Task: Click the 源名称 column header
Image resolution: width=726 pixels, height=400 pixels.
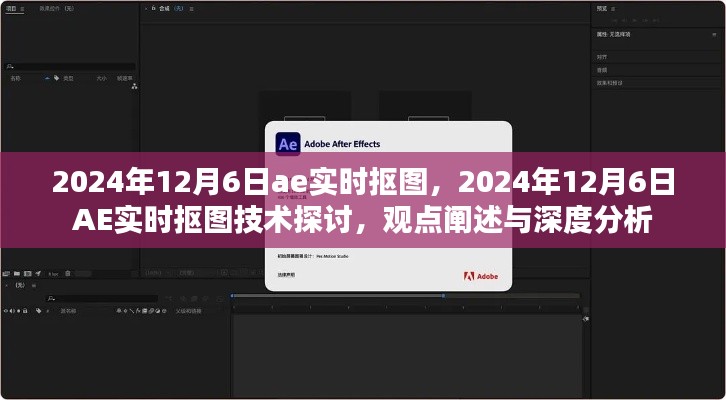Action: (69, 311)
